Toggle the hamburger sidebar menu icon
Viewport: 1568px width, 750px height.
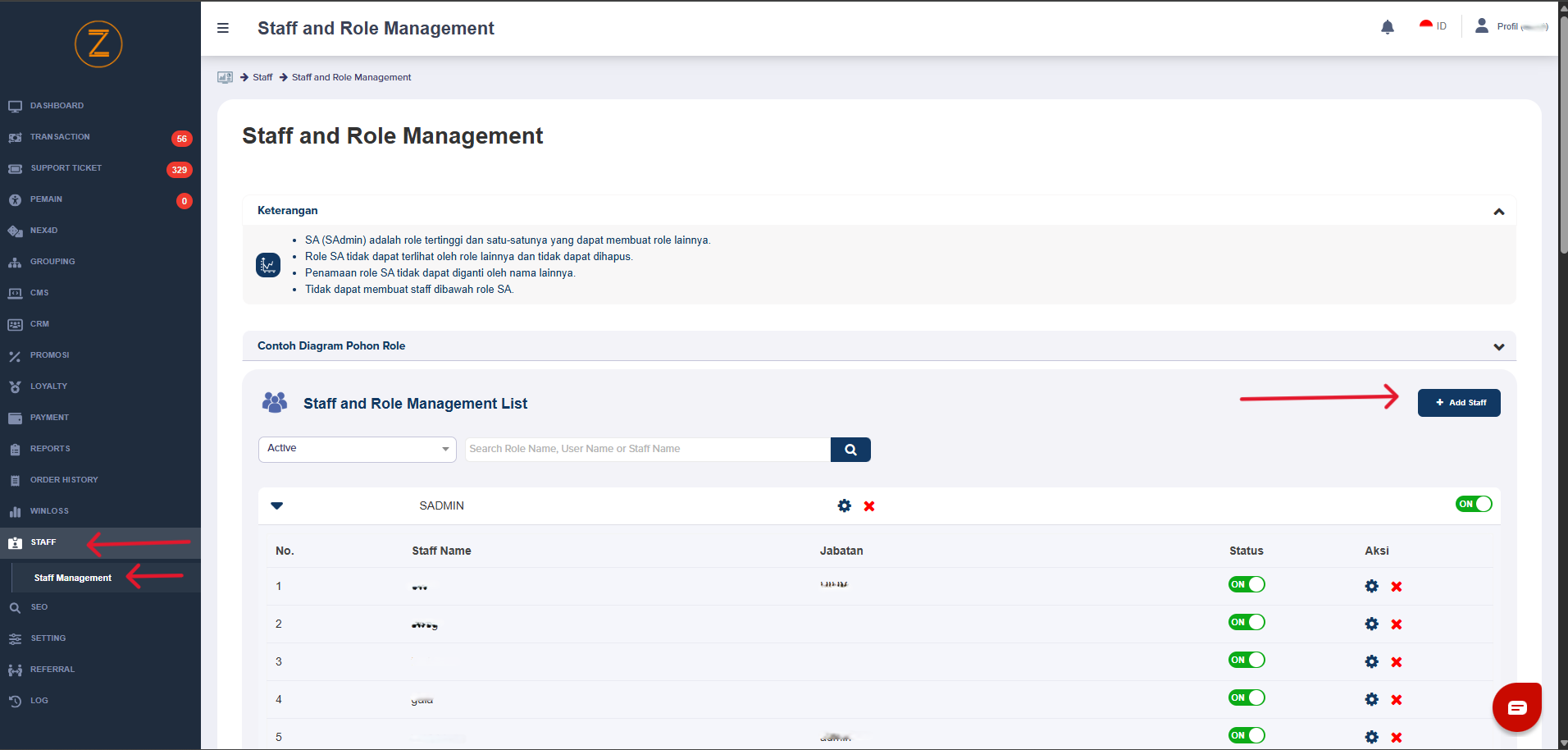[x=222, y=28]
